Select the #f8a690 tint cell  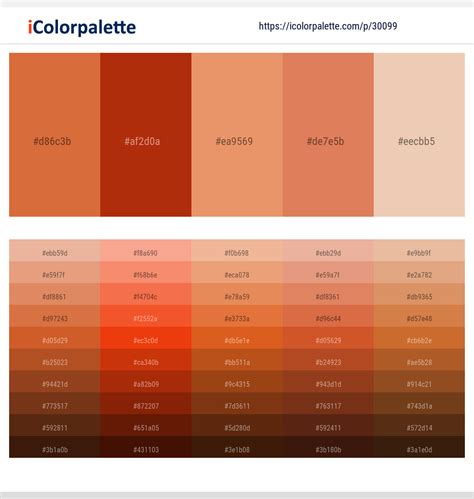146,251
